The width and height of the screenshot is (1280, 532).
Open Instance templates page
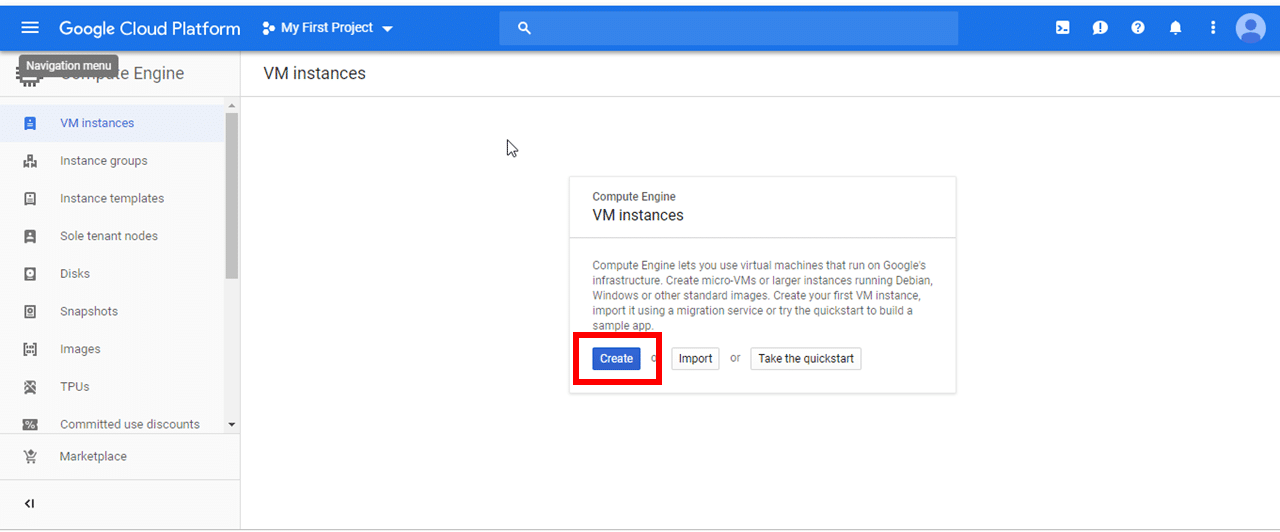click(112, 198)
